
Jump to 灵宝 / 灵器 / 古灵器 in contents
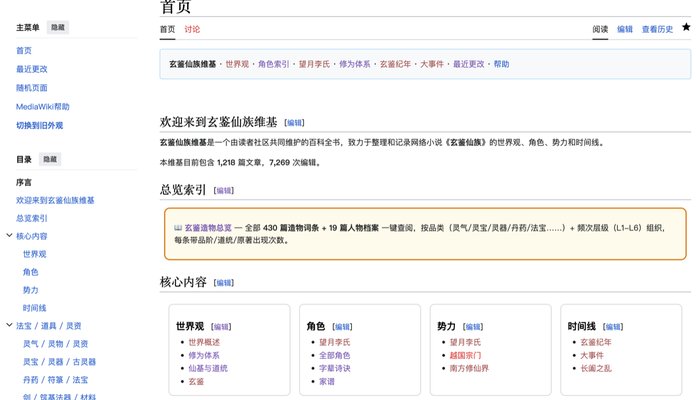(x=60, y=362)
